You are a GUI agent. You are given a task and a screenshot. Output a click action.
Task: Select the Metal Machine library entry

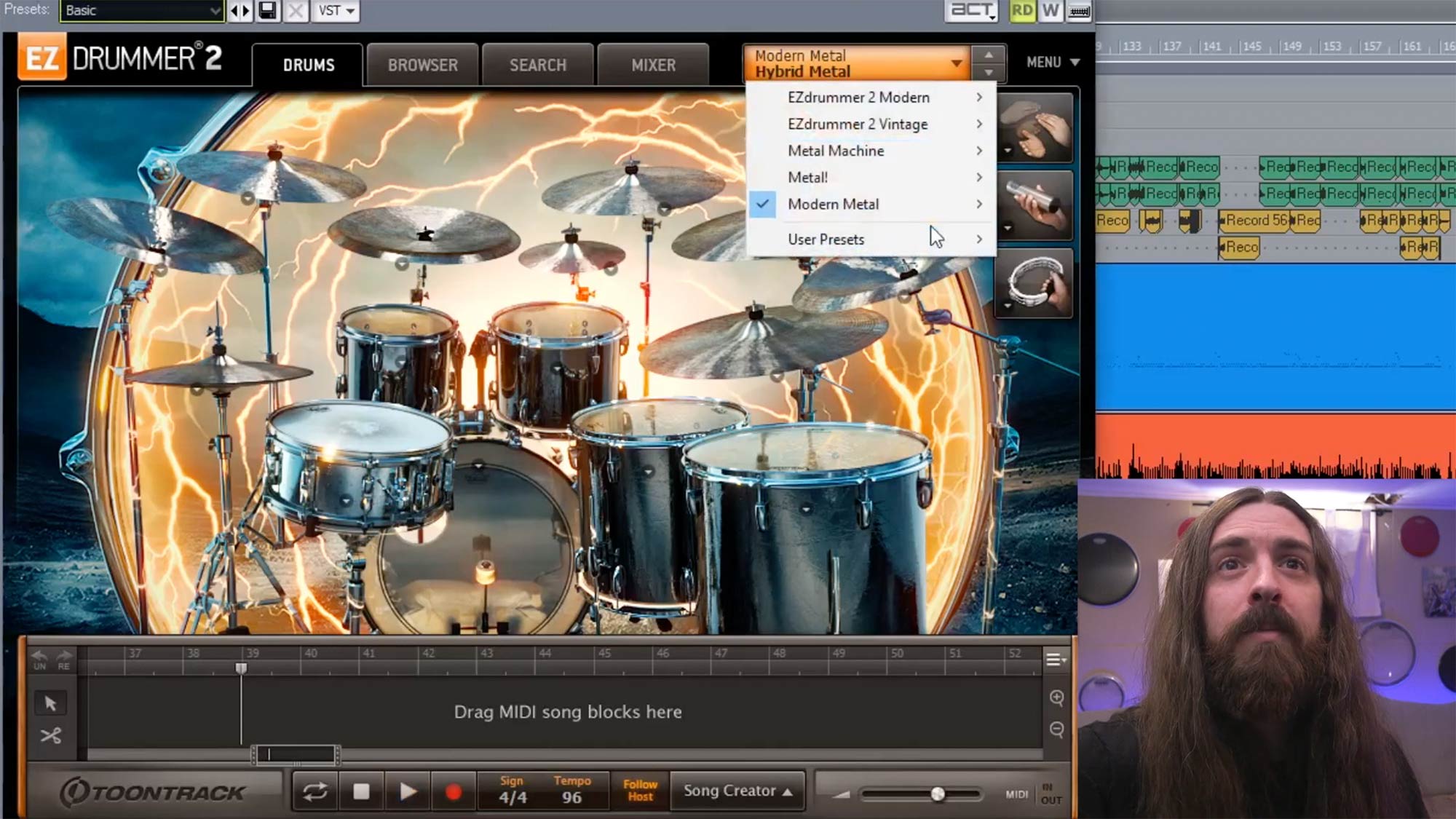pos(871,151)
